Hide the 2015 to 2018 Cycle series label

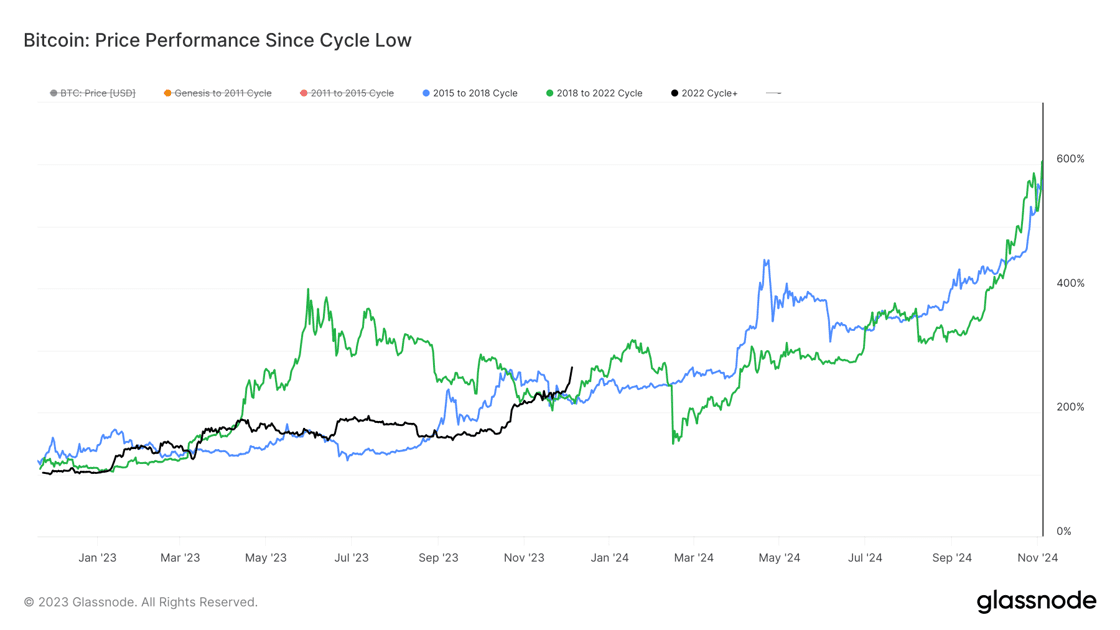click(x=475, y=93)
